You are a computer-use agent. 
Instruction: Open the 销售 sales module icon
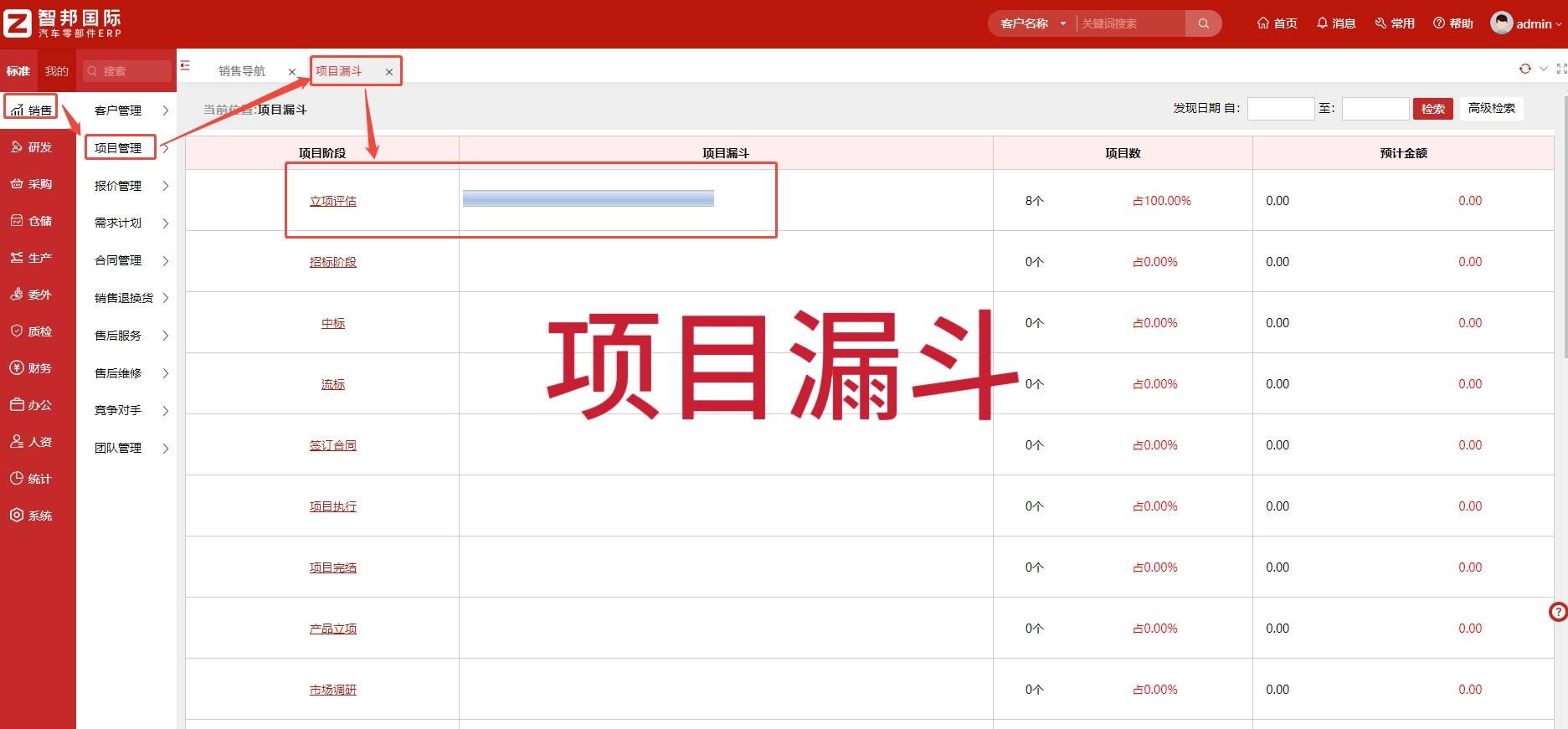click(x=31, y=110)
